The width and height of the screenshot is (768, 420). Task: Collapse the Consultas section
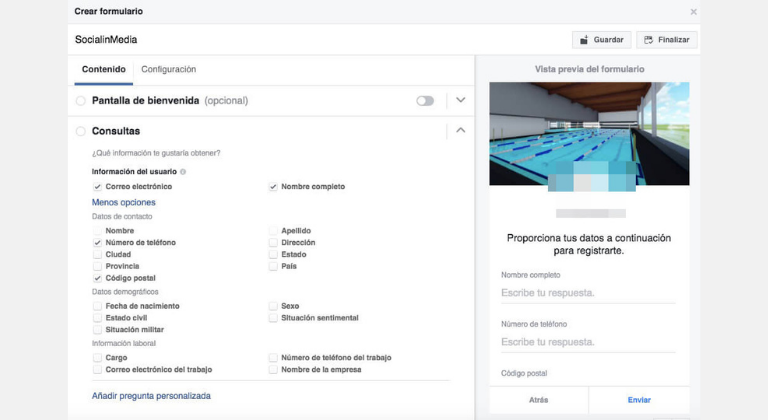coord(460,130)
